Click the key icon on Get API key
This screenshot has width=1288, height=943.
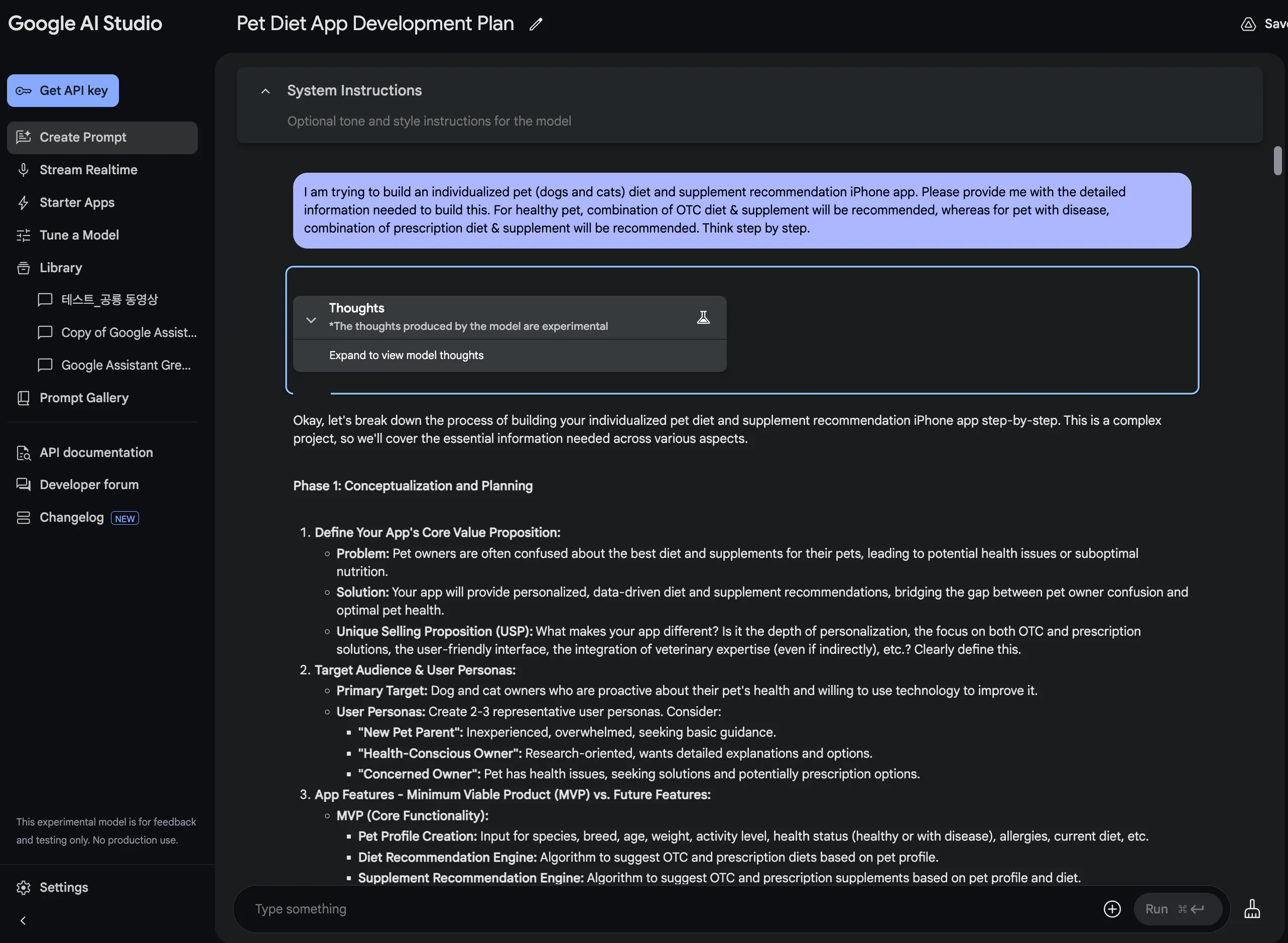coord(24,91)
